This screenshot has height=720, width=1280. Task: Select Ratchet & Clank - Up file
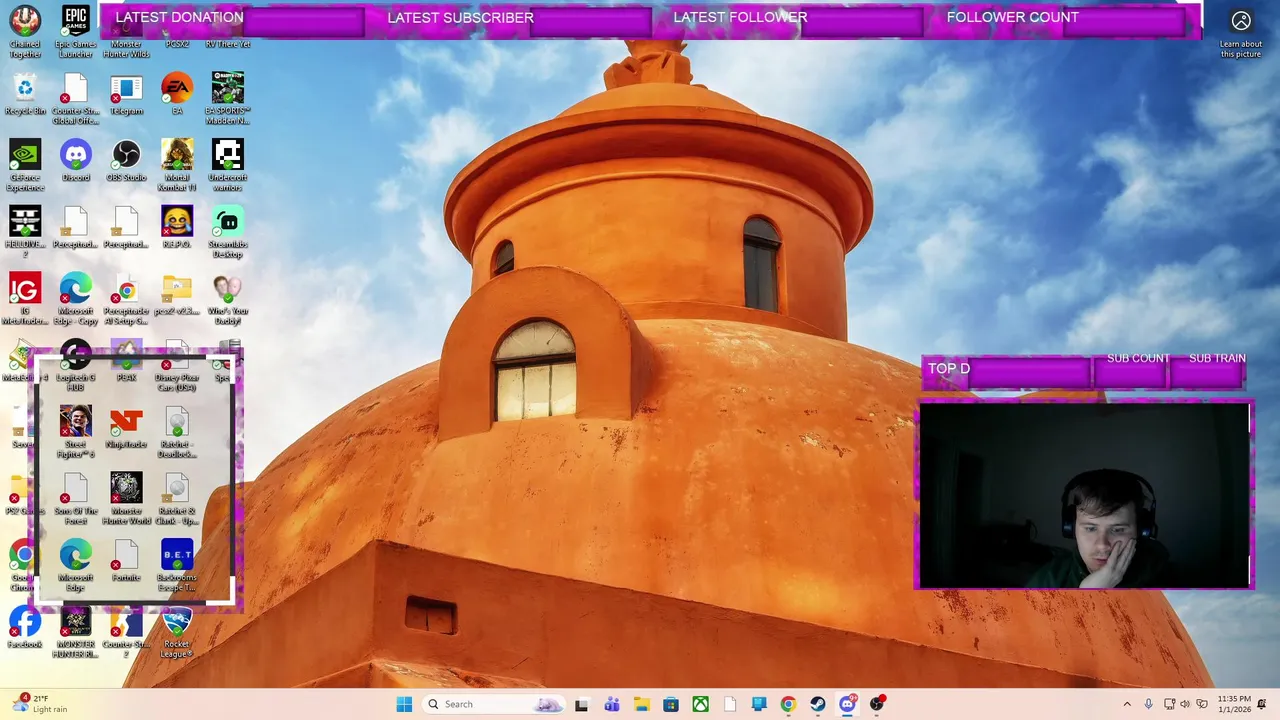pyautogui.click(x=177, y=499)
